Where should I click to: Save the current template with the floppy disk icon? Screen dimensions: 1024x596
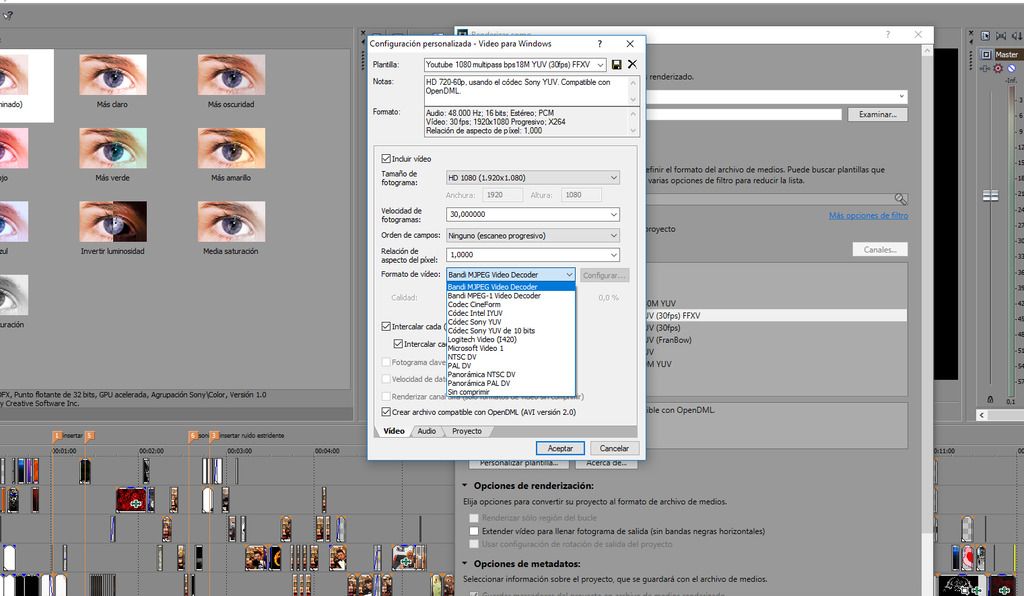coord(616,65)
